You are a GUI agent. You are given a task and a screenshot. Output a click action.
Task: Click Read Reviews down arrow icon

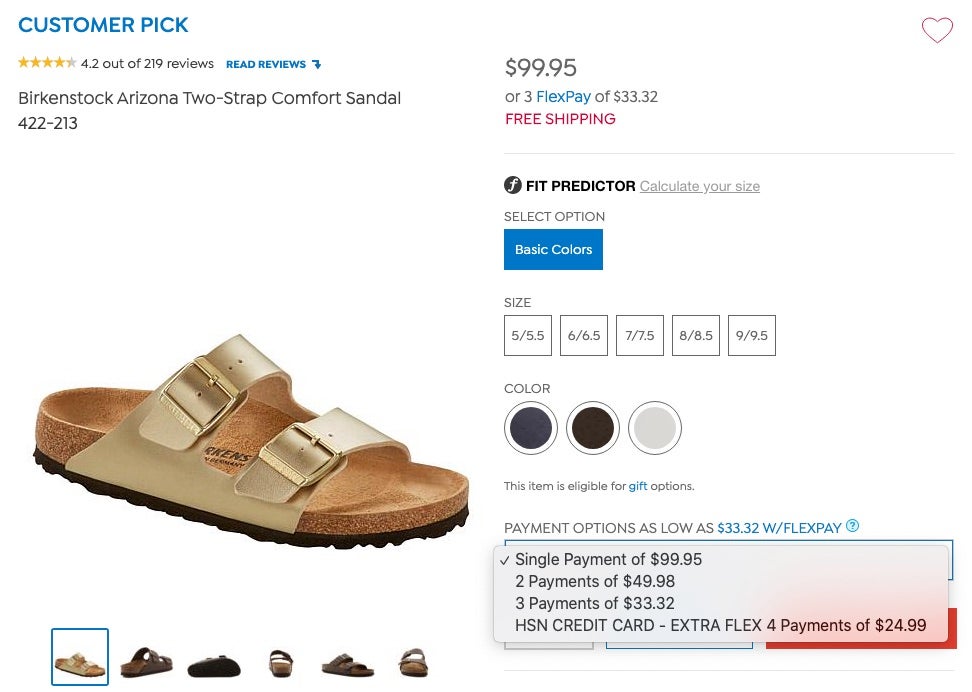[317, 64]
